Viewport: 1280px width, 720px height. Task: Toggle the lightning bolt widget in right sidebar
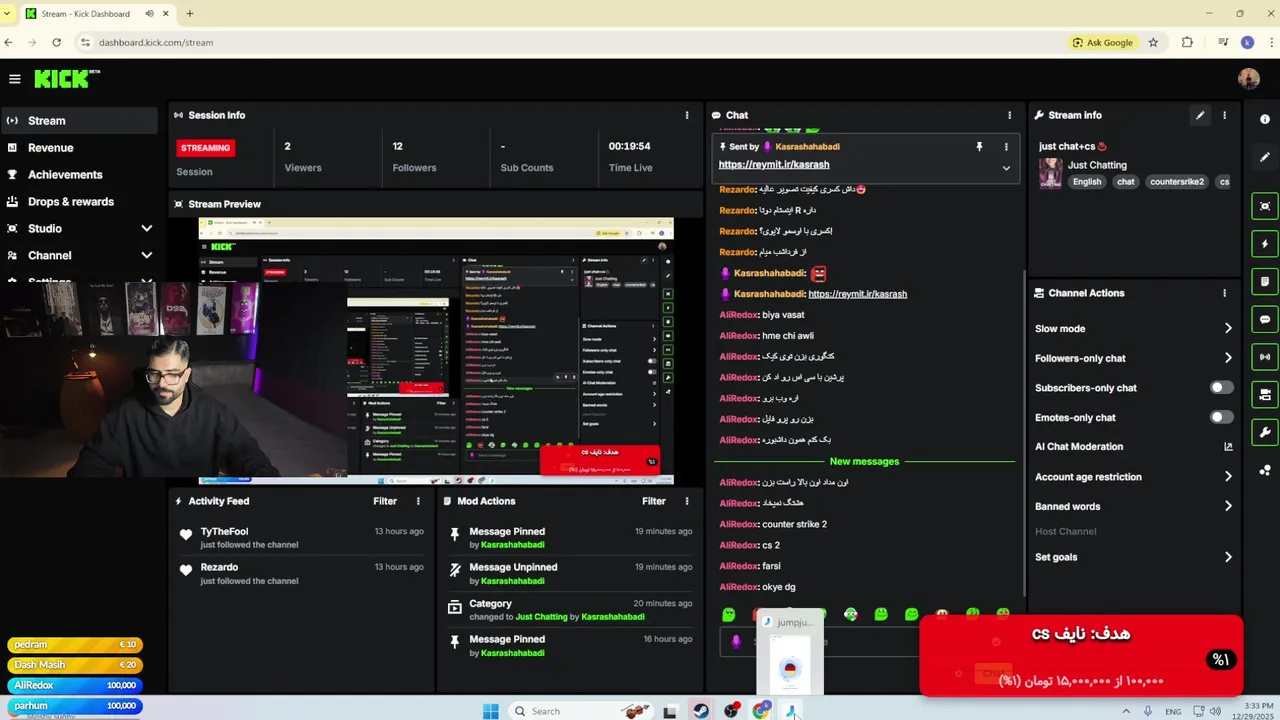1265,244
